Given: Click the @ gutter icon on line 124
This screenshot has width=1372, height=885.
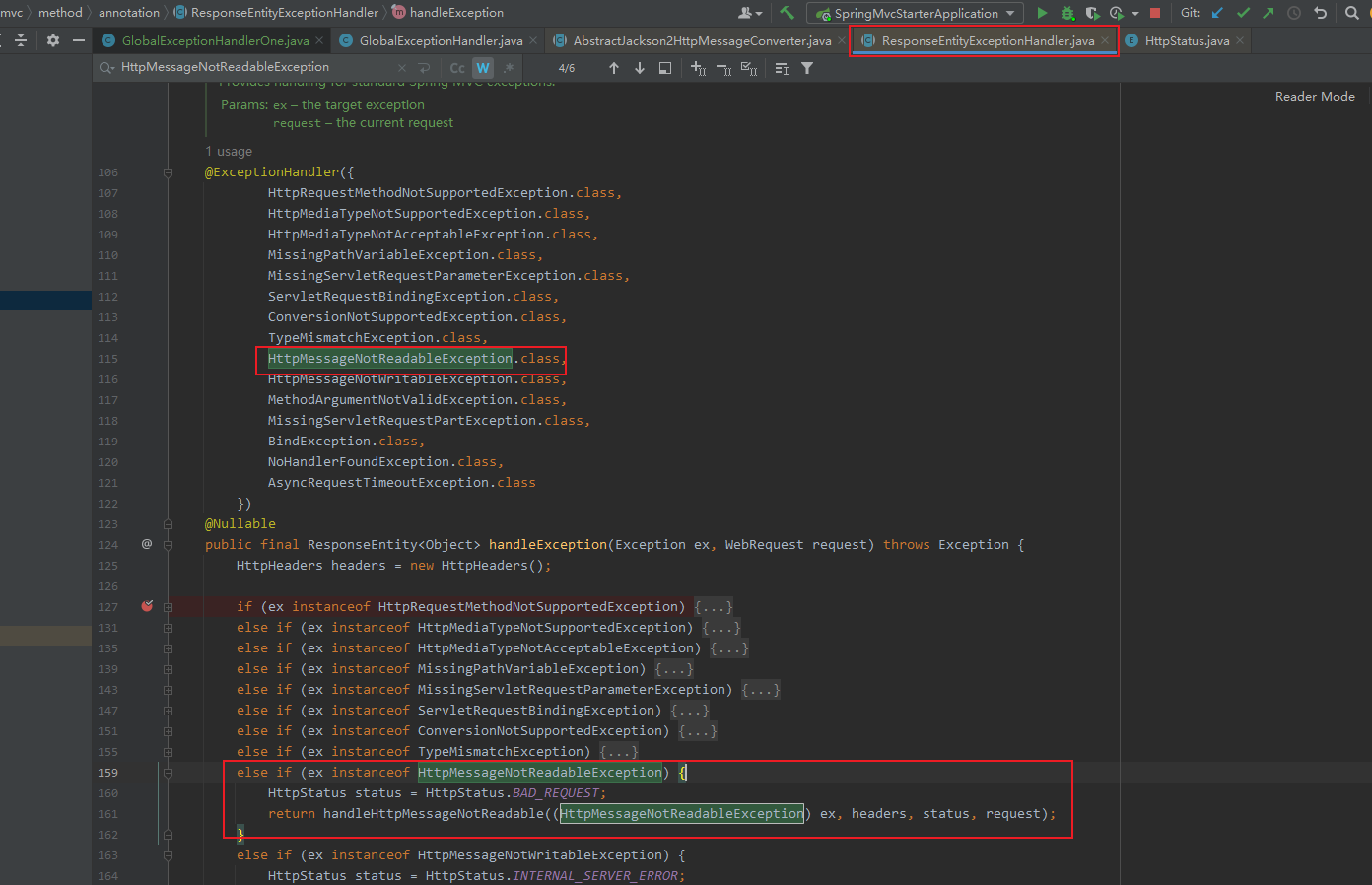Looking at the screenshot, I should (x=147, y=544).
